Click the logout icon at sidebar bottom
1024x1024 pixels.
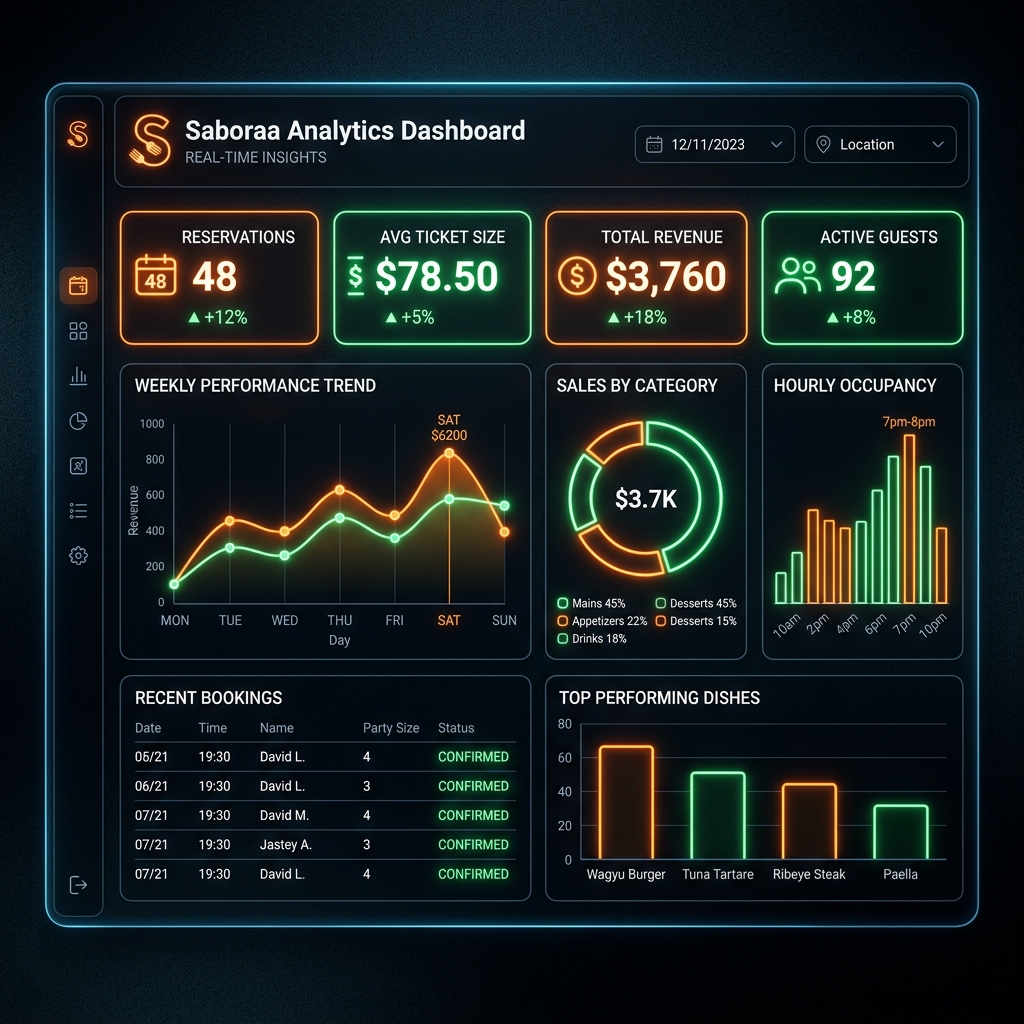[78, 885]
